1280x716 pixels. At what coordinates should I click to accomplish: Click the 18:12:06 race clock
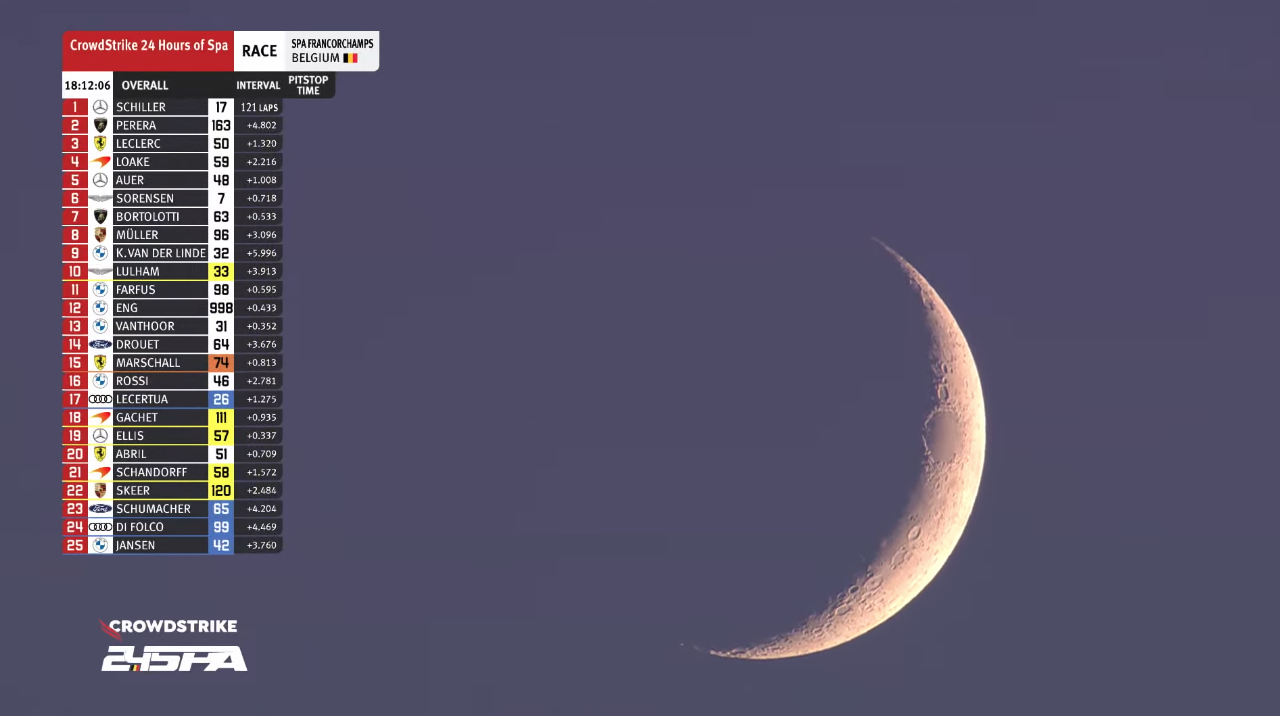[87, 86]
